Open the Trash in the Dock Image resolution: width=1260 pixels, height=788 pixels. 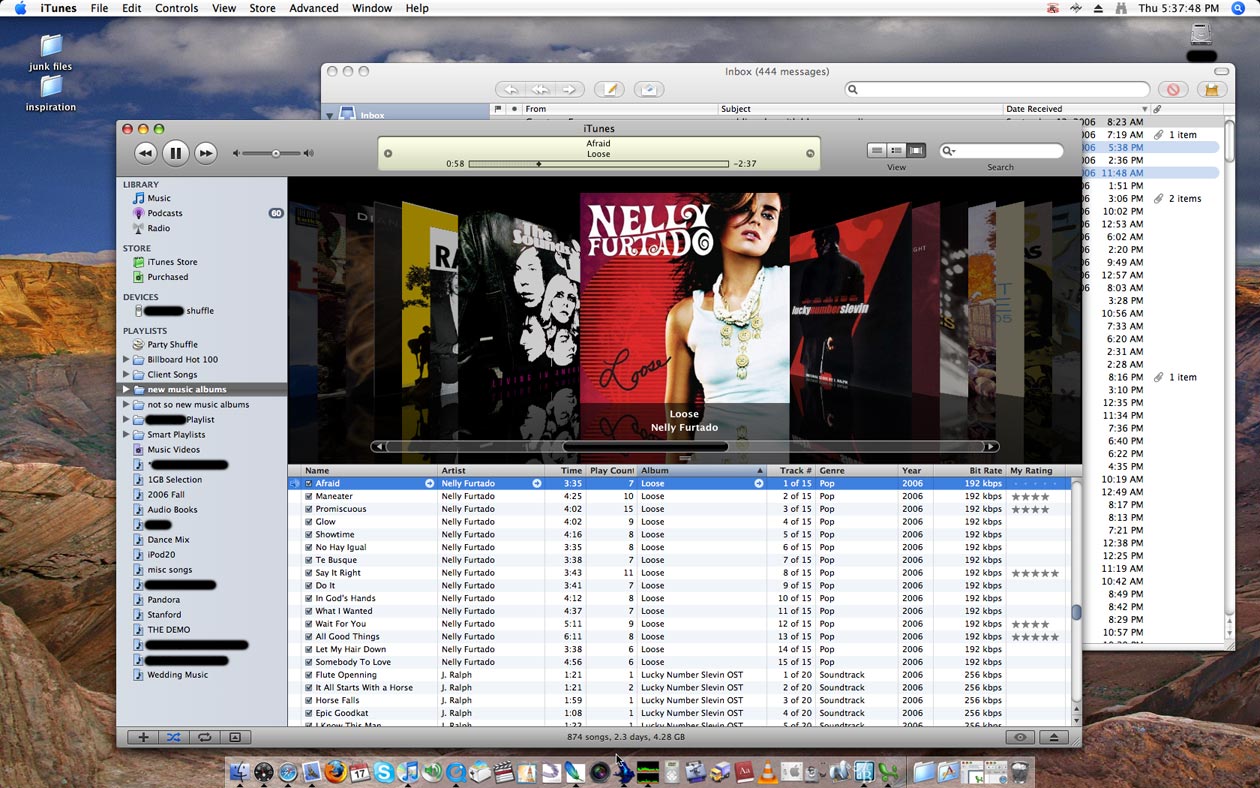[x=1019, y=772]
